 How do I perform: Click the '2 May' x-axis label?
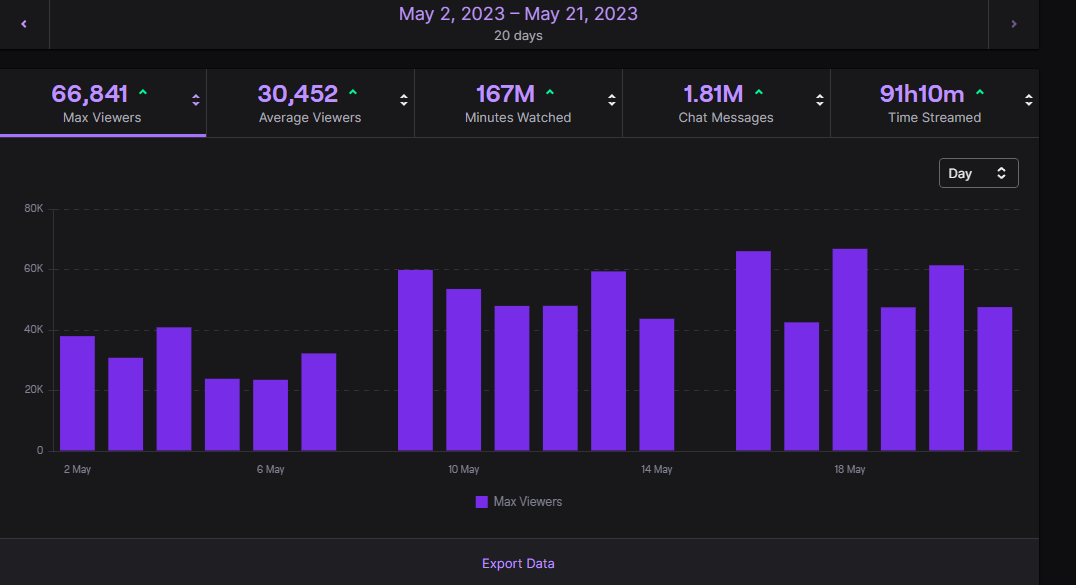[78, 470]
